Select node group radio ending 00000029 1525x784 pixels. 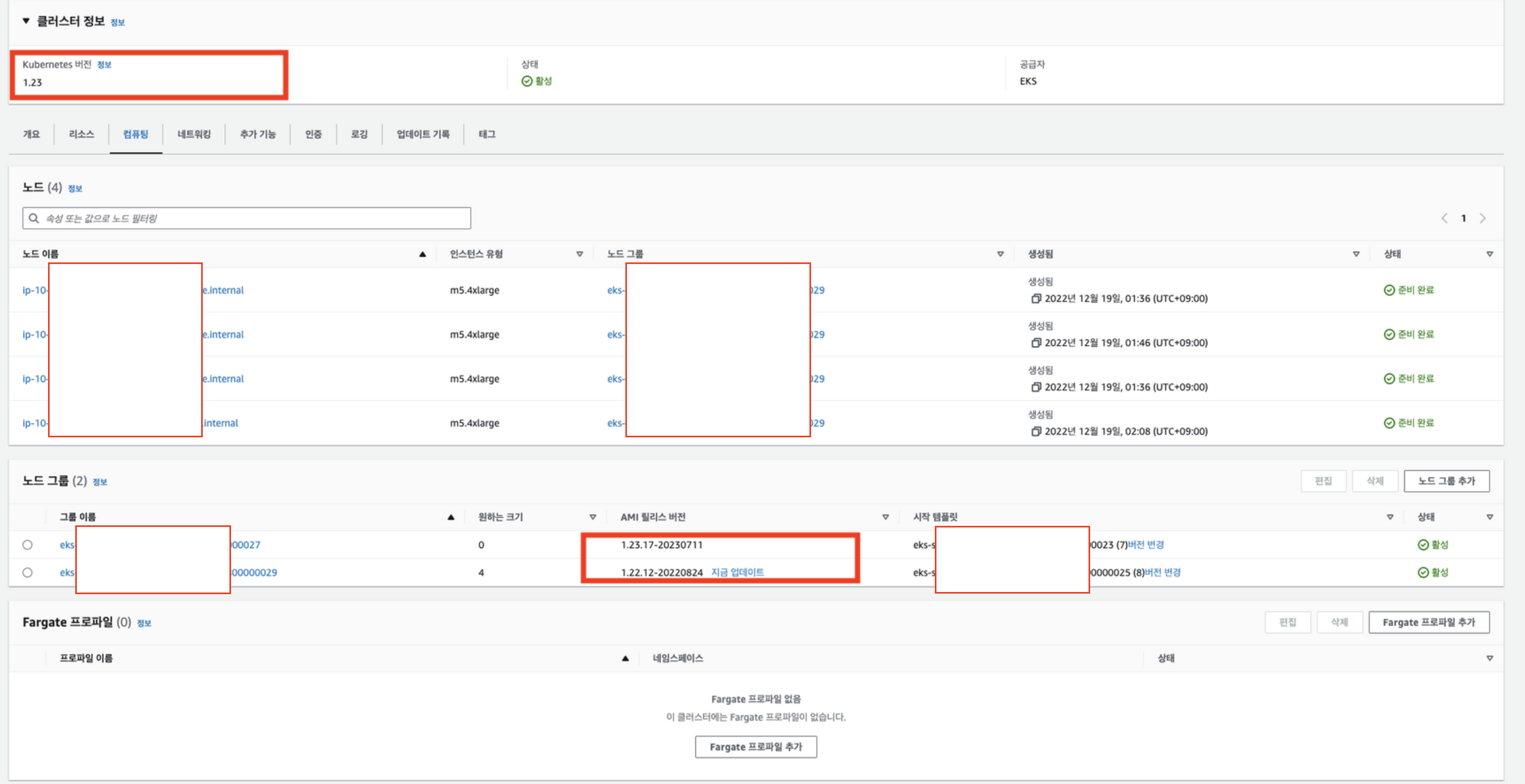pyautogui.click(x=27, y=573)
